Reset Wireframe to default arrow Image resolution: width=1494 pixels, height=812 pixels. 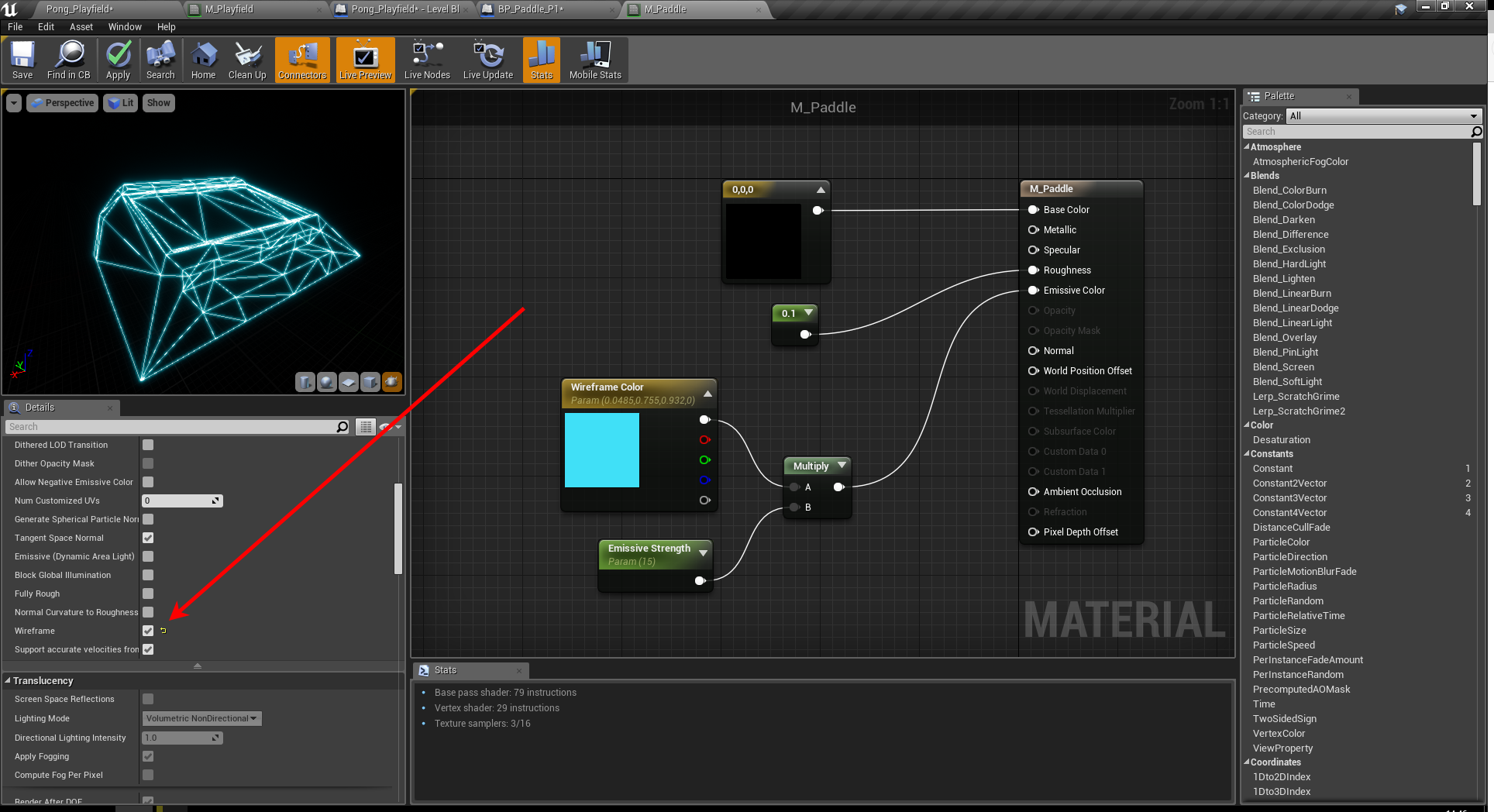point(164,631)
